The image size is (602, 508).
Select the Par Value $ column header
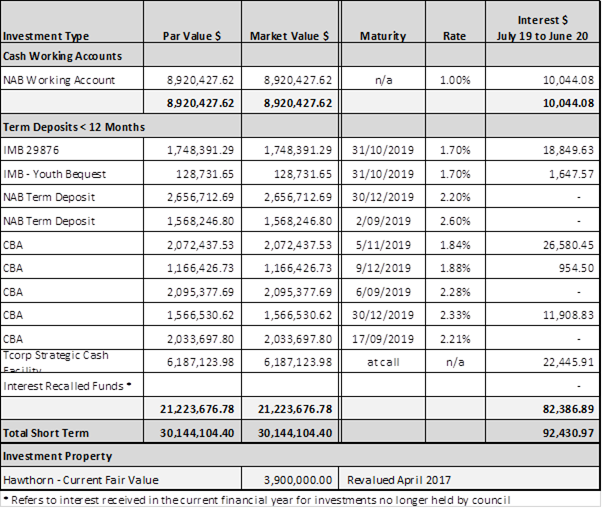pos(192,36)
